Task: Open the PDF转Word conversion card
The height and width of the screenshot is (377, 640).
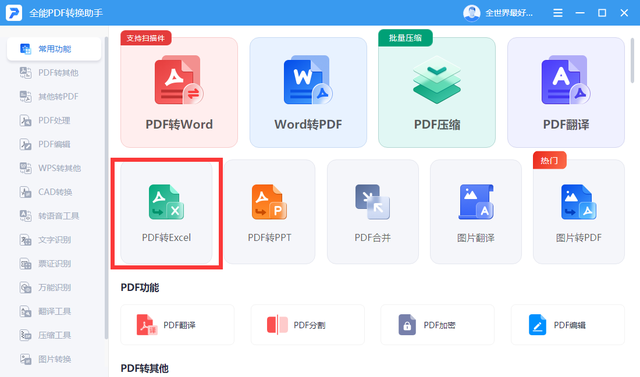Action: (x=179, y=93)
